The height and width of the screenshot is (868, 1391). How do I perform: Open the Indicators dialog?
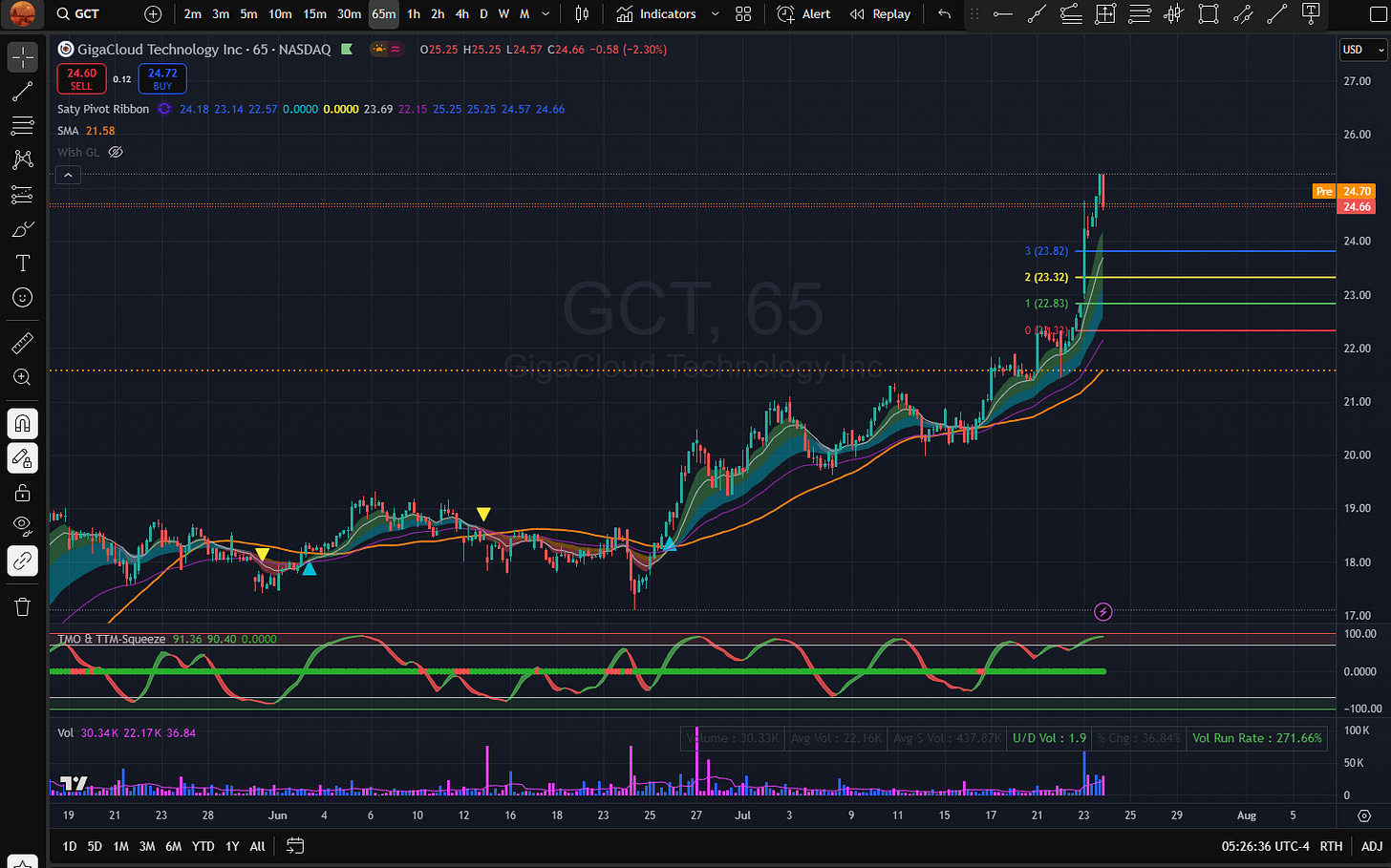(x=657, y=14)
